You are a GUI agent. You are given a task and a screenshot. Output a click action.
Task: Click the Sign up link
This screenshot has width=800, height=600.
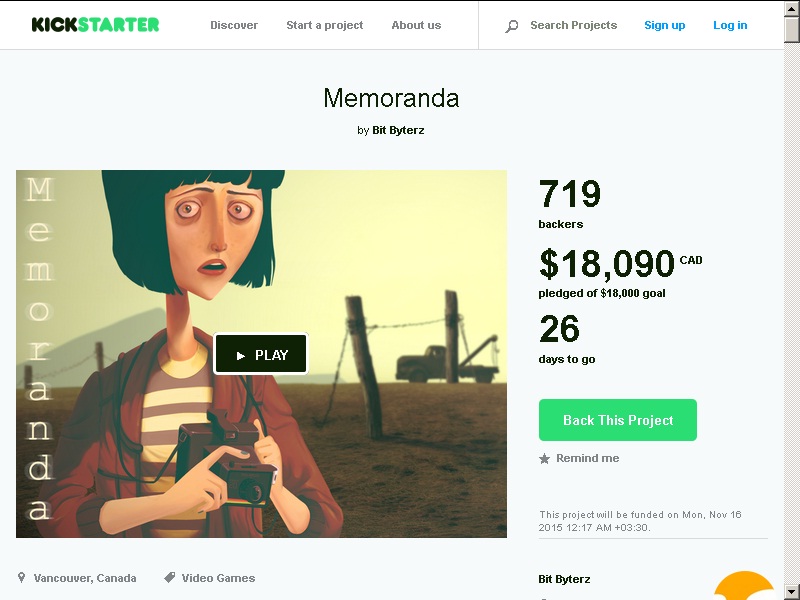pos(664,25)
